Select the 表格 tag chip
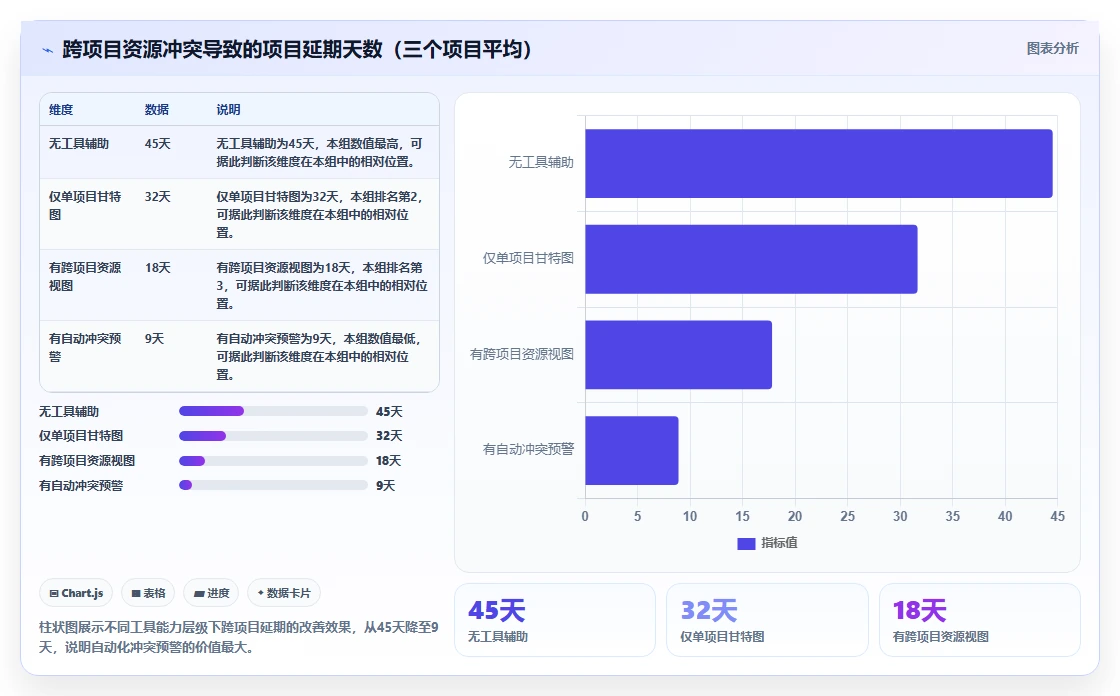The height and width of the screenshot is (696, 1120). [x=149, y=593]
